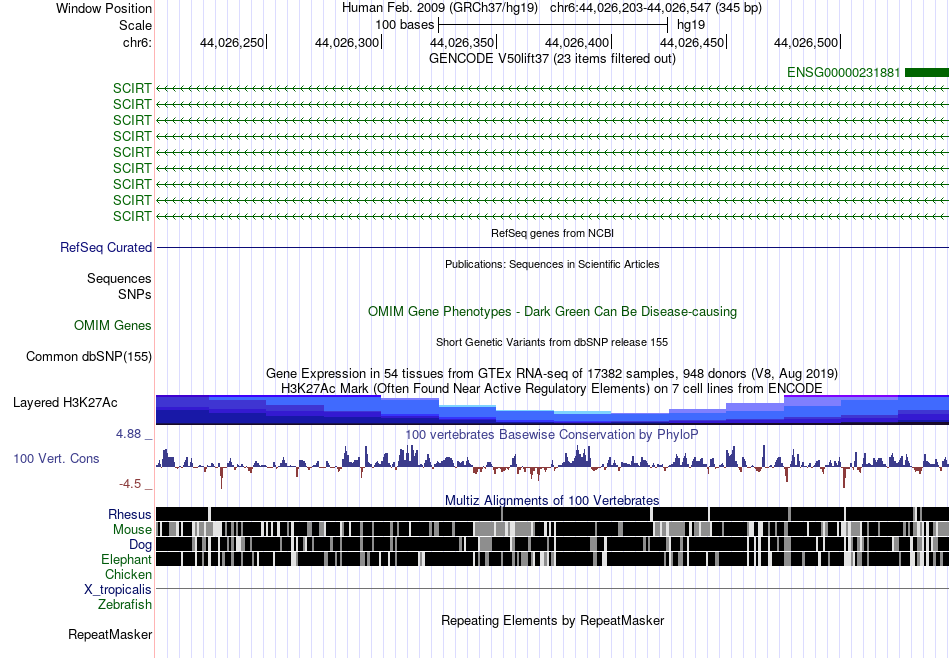Click the Chicken species label
950x658 pixels.
point(128,574)
